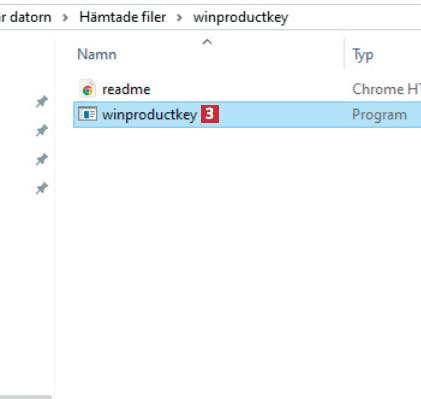The height and width of the screenshot is (399, 421).
Task: Click the red number 3 badge
Action: [210, 114]
